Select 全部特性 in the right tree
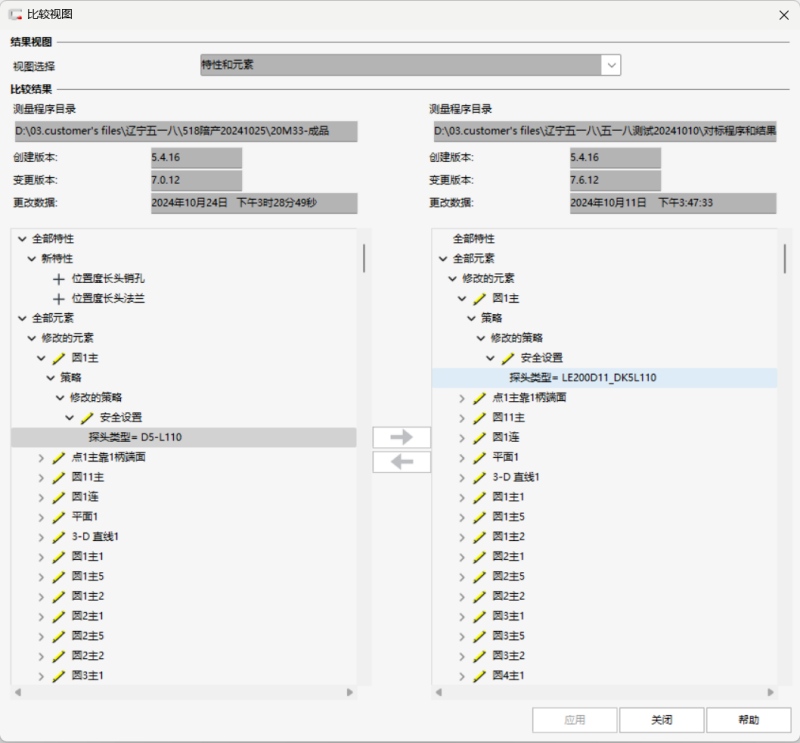 pos(473,239)
